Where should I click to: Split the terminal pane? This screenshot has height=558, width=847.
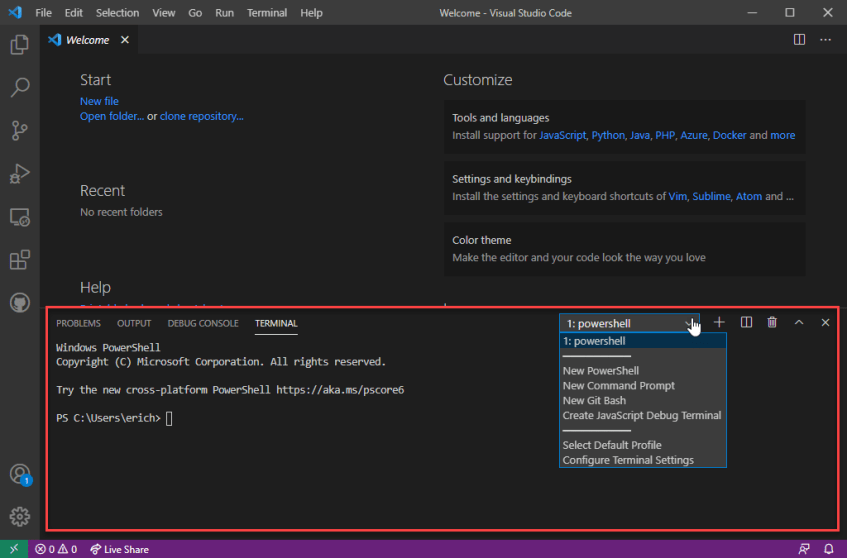(x=746, y=322)
